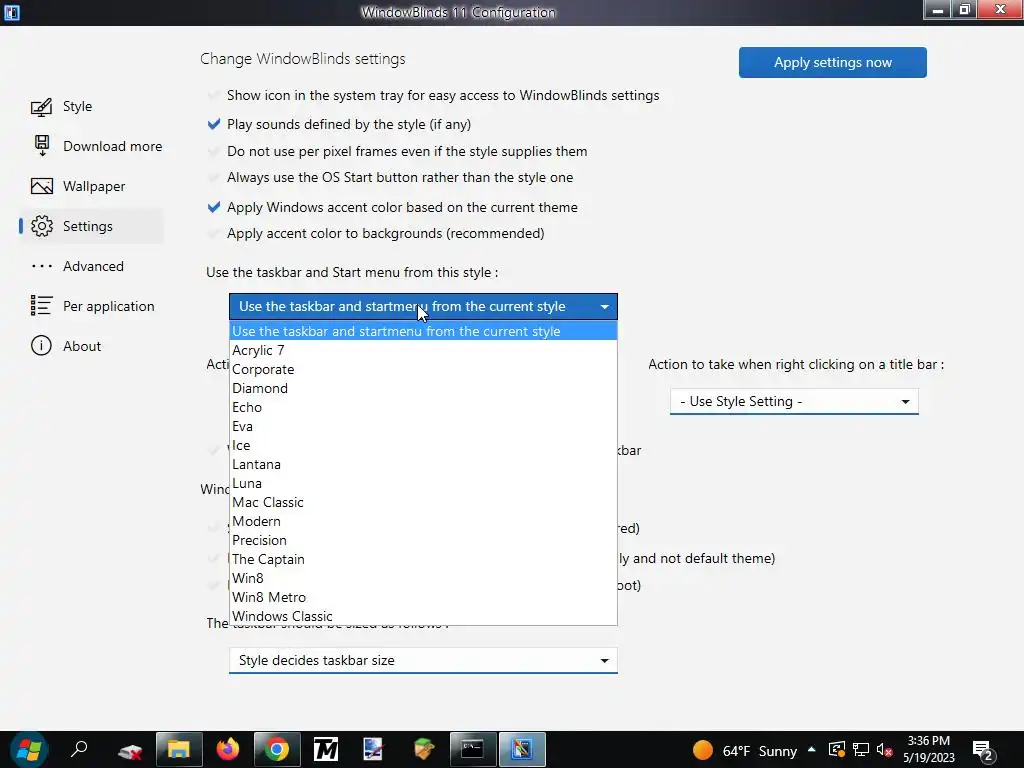Toggle Show icon in system tray checkbox
This screenshot has height=768, width=1024.
214,95
